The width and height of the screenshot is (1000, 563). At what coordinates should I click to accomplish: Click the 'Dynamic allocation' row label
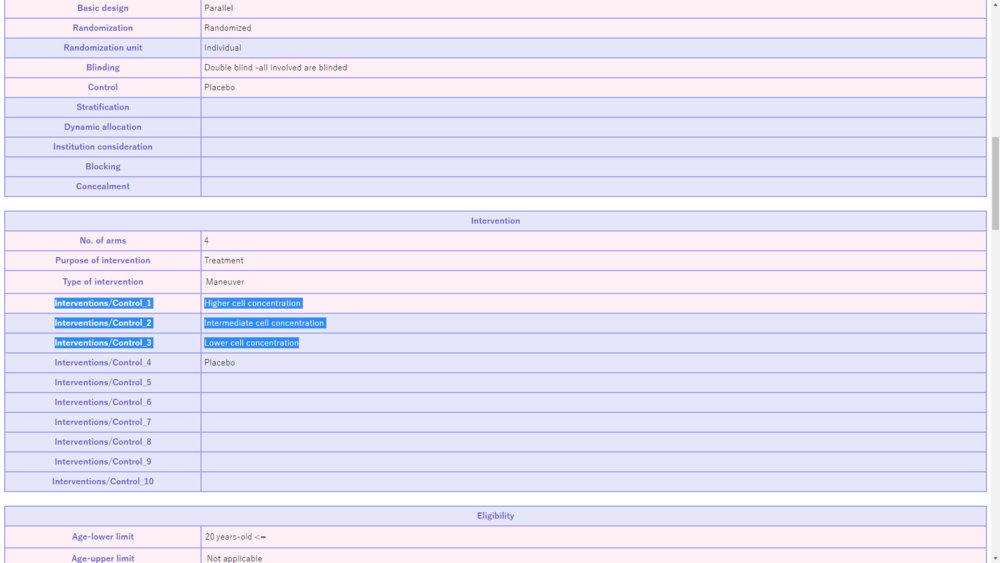point(103,127)
